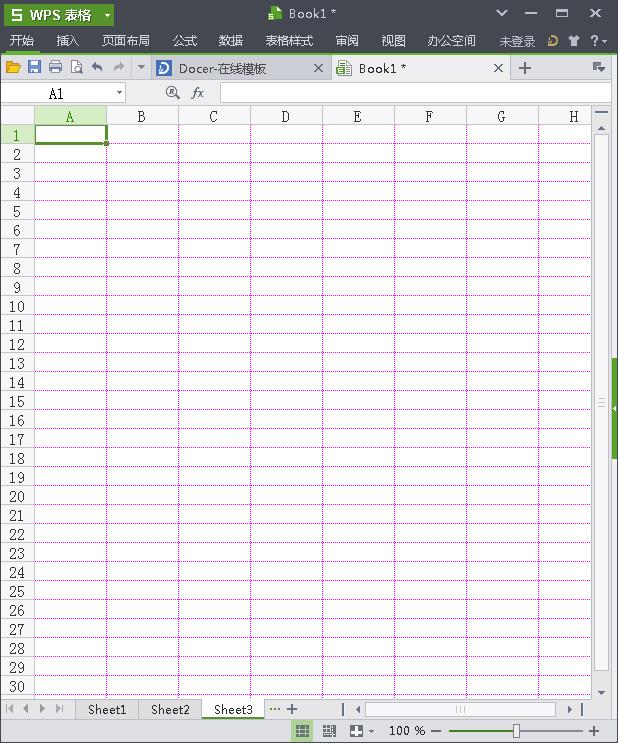
Task: Open the help question mark menu
Action: pyautogui.click(x=598, y=41)
